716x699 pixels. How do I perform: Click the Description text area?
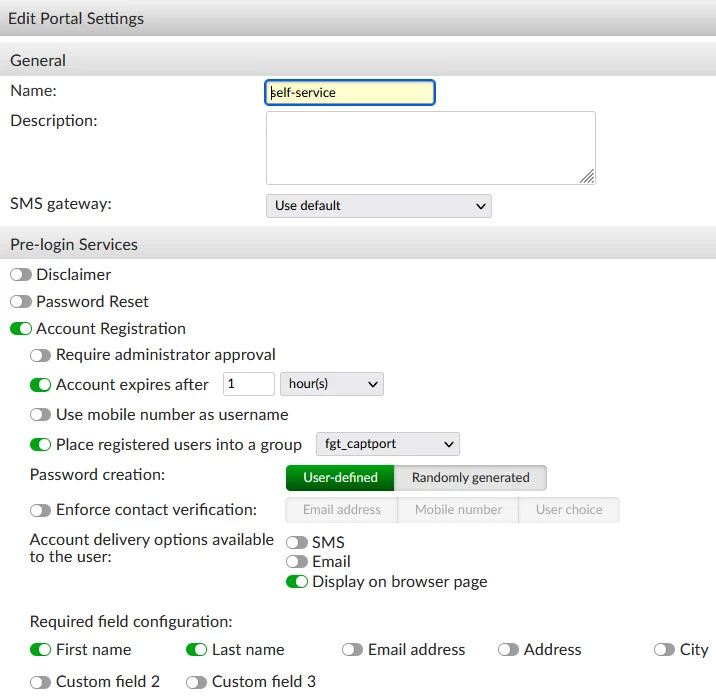pyautogui.click(x=431, y=148)
